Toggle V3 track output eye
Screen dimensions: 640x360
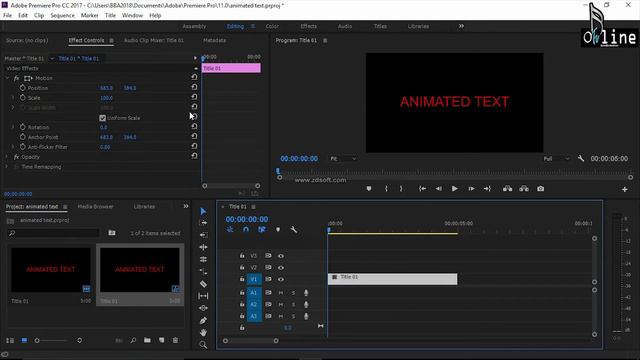281,256
